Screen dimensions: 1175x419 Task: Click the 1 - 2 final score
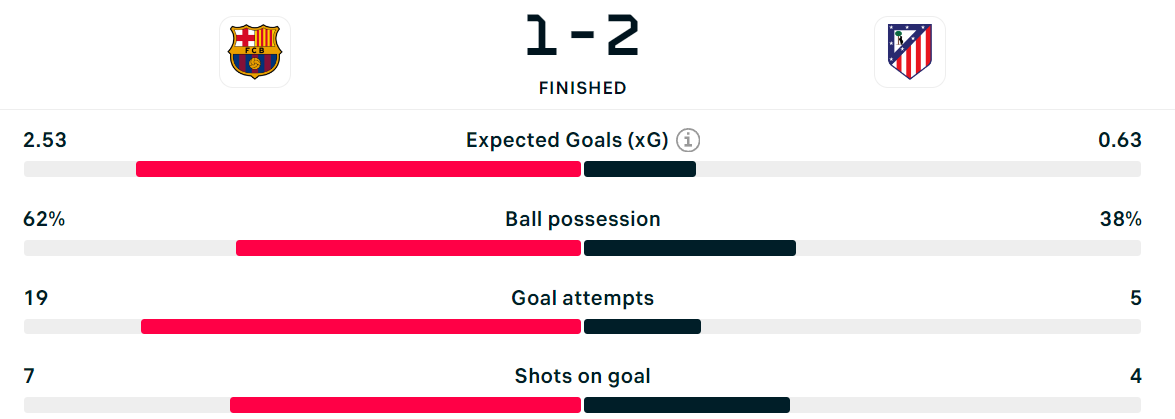pos(582,37)
